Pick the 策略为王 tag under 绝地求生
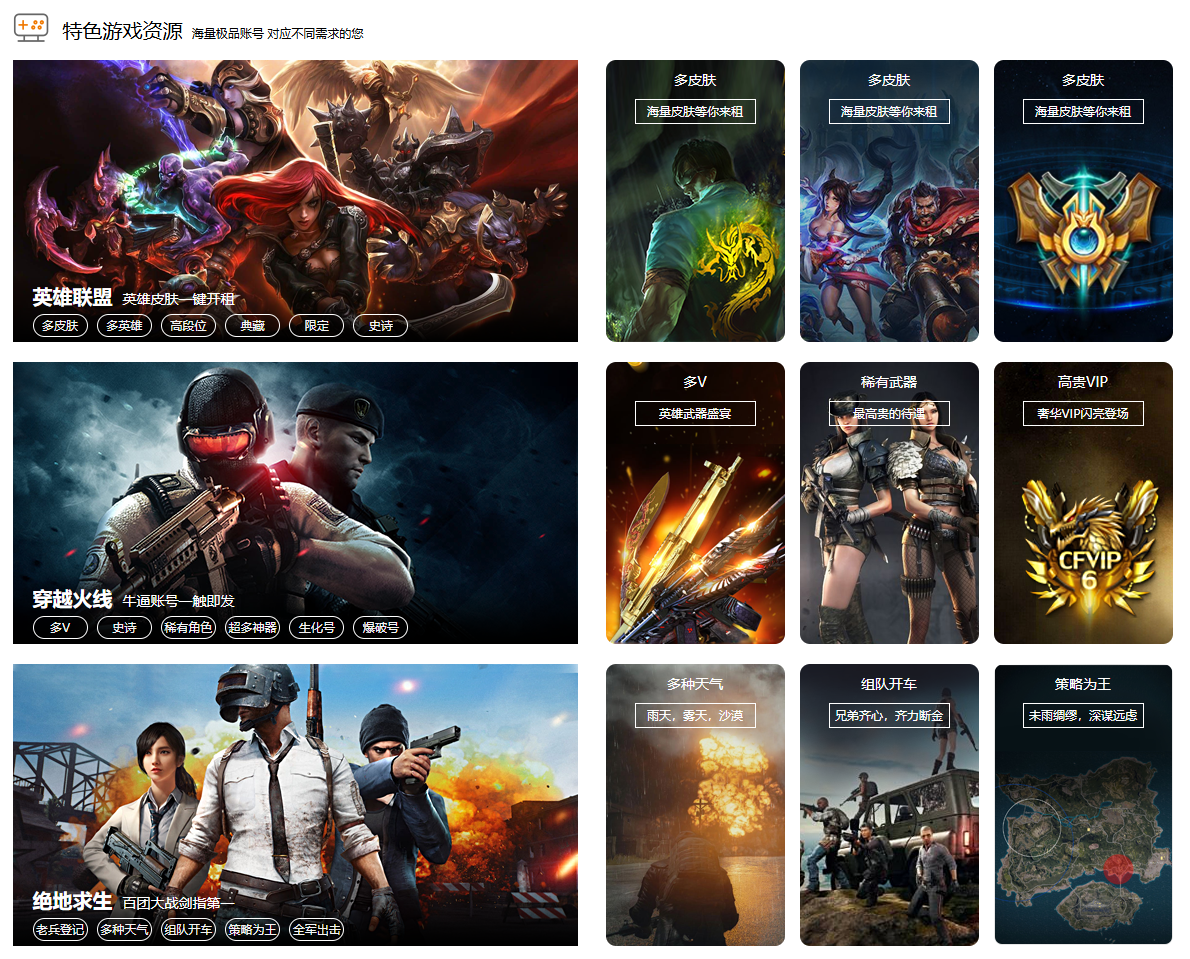The height and width of the screenshot is (959, 1190). (253, 929)
